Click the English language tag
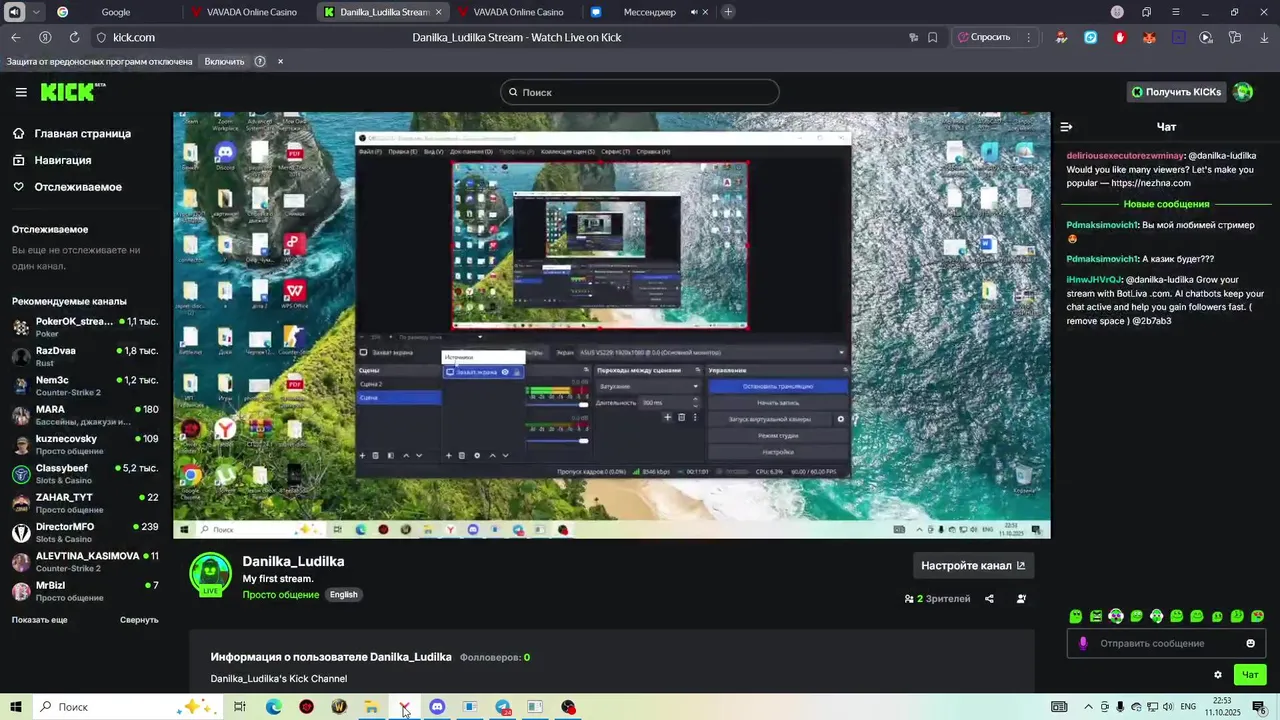 click(344, 594)
